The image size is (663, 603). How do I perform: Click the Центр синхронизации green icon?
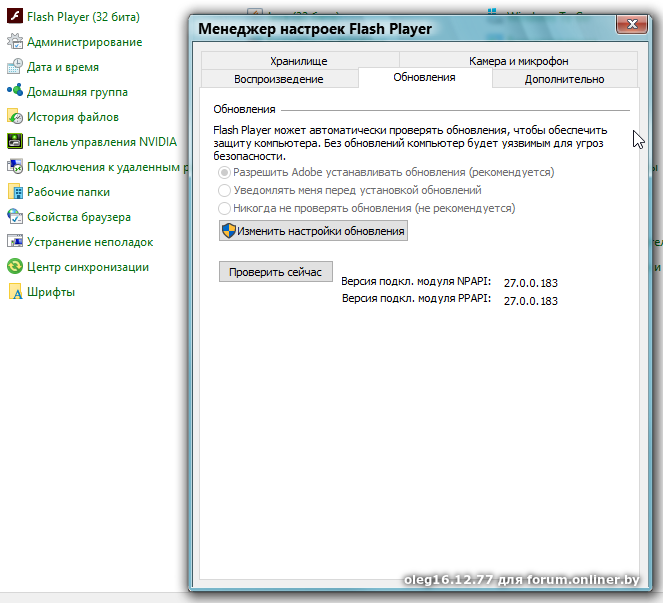15,266
